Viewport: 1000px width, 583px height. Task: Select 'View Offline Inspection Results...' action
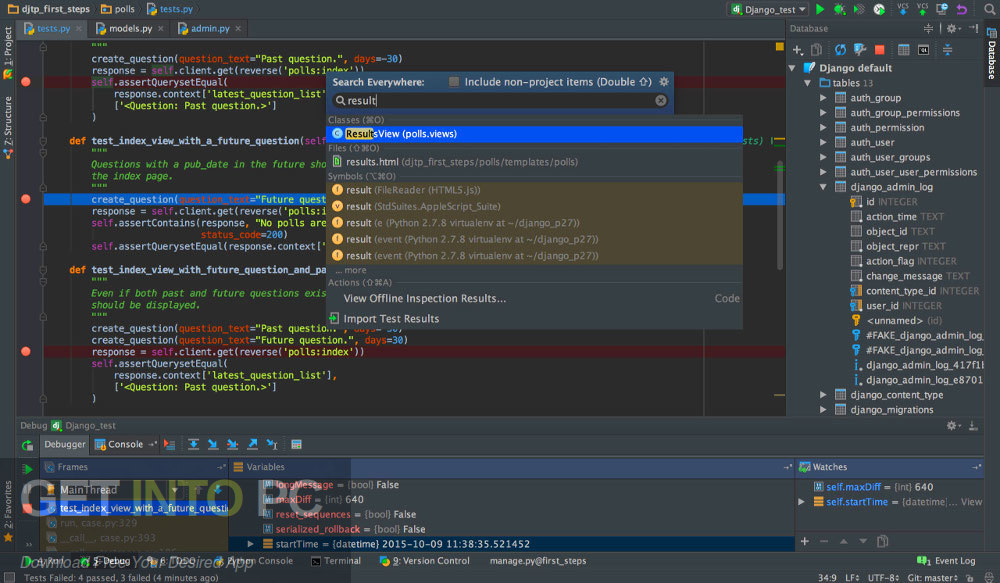point(425,299)
